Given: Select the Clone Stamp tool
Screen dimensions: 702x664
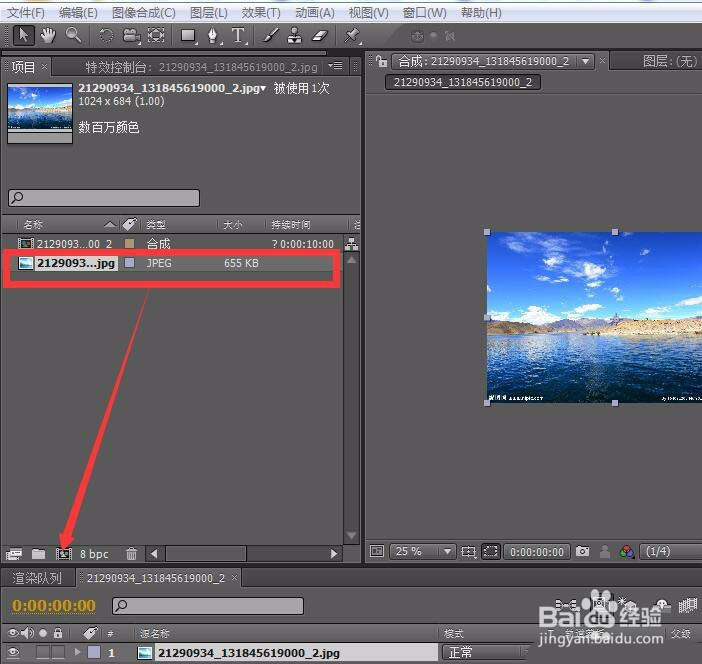Looking at the screenshot, I should pos(295,35).
